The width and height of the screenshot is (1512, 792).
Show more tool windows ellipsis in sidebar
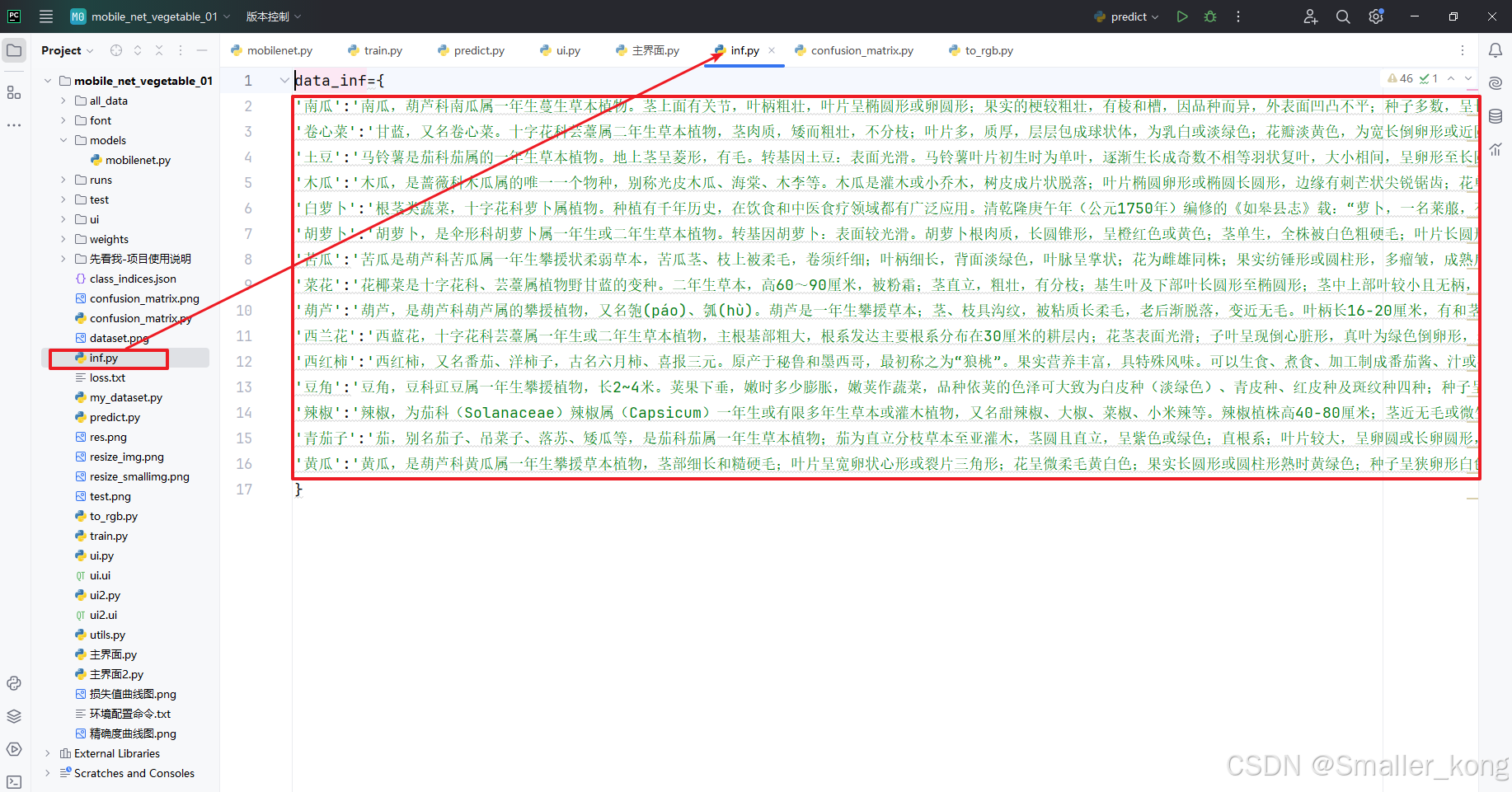coord(14,125)
